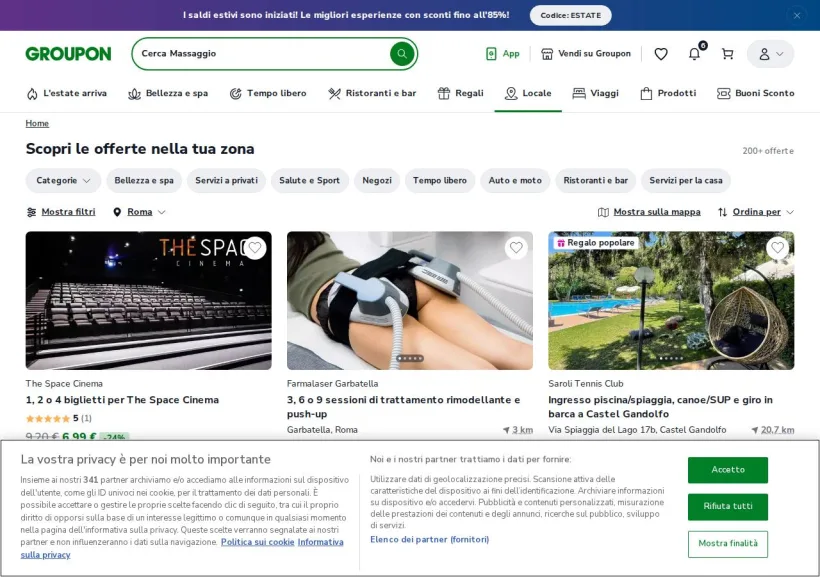Select the Locale navigation tab
This screenshot has width=820, height=577.
pyautogui.click(x=528, y=93)
